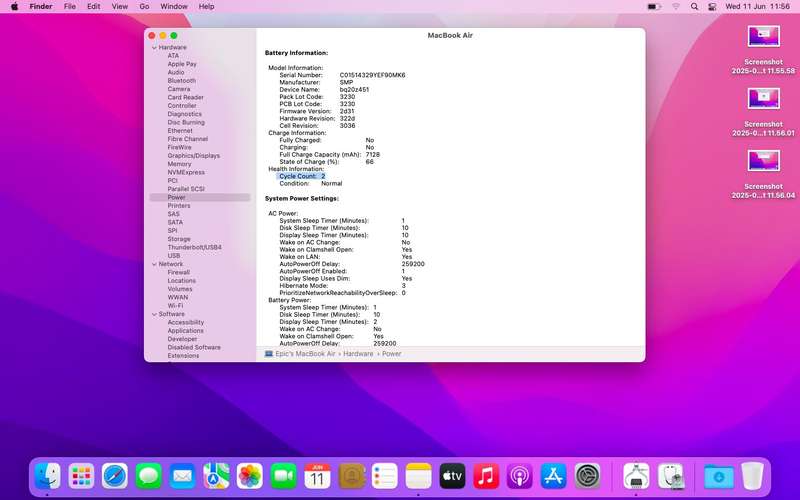
Task: Select Firewall under Network
Action: pyautogui.click(x=179, y=272)
